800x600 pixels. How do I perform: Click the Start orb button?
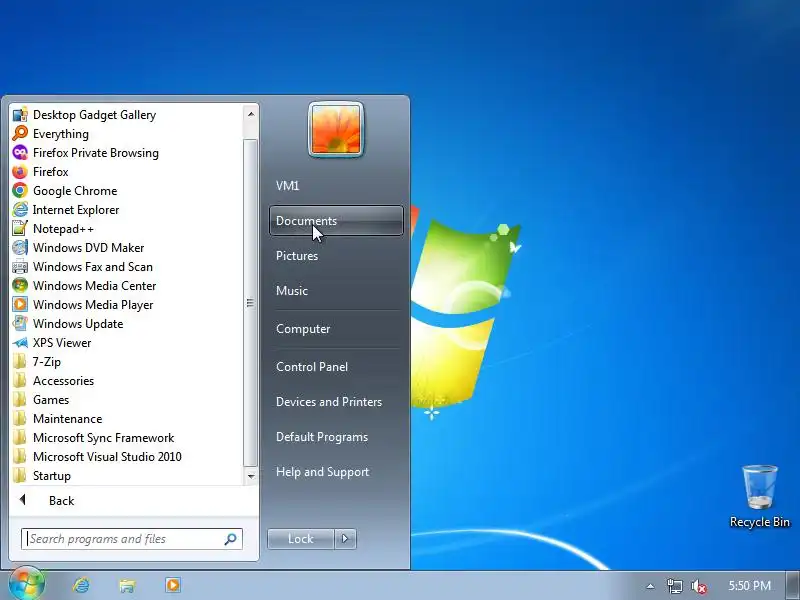(26, 584)
